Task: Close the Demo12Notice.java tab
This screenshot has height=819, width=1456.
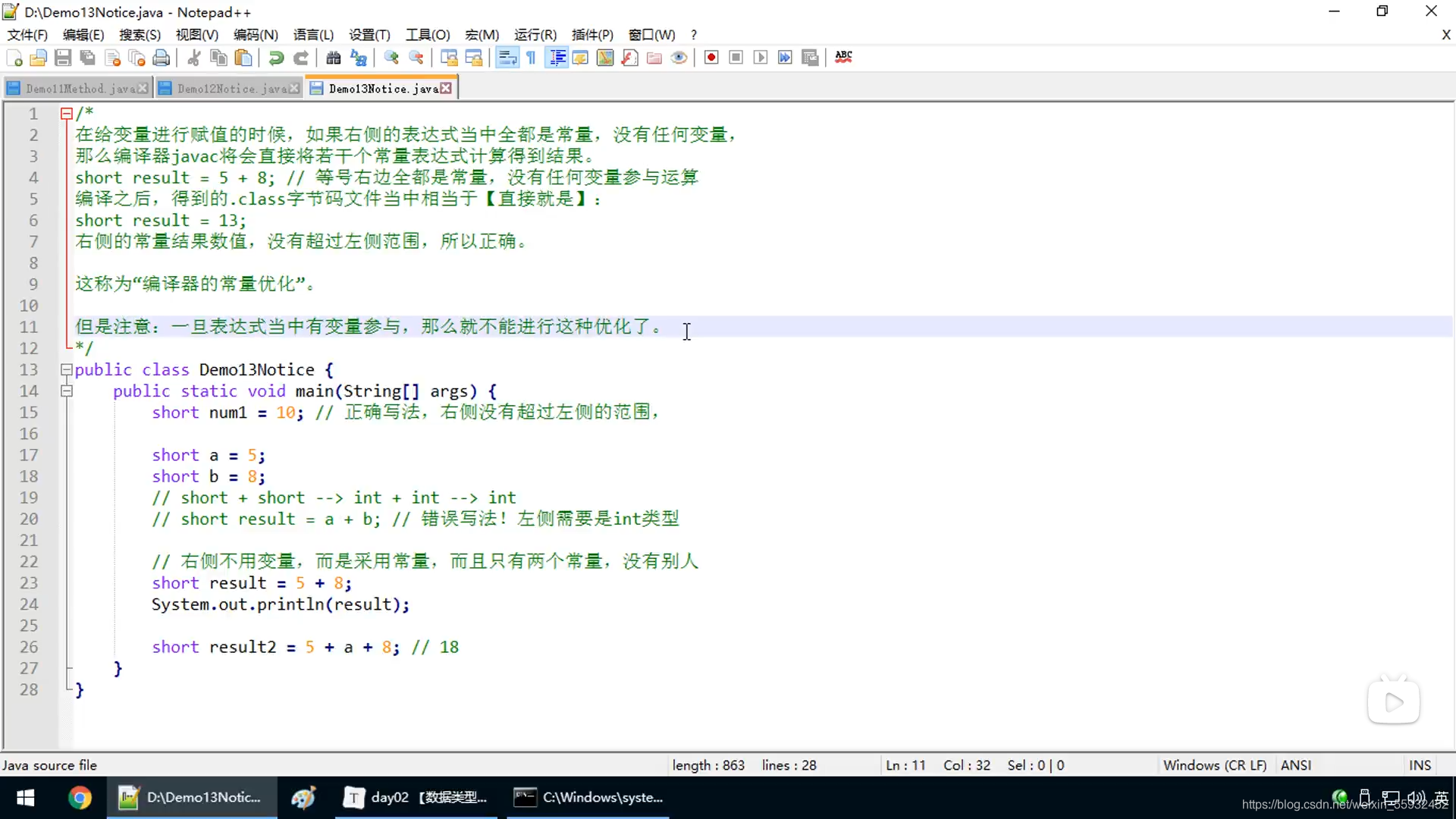Action: coord(294,89)
